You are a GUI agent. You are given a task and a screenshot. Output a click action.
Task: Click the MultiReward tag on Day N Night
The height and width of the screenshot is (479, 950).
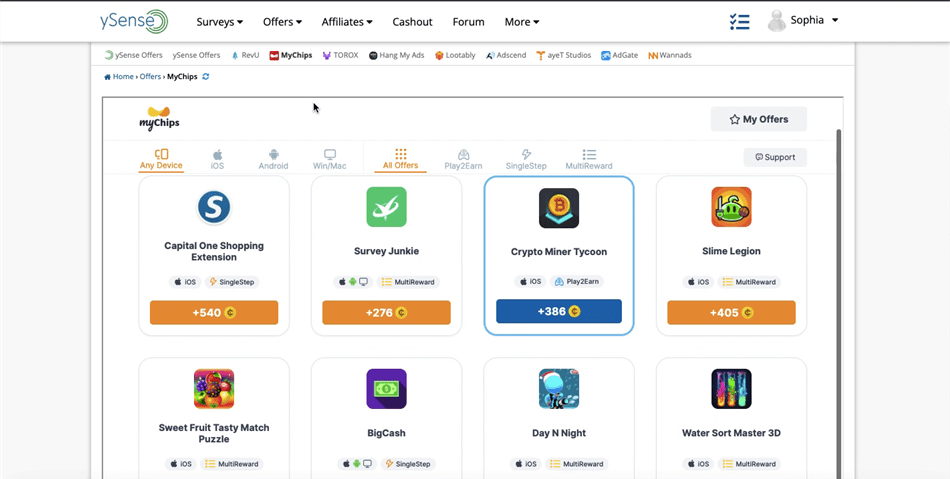(x=577, y=464)
